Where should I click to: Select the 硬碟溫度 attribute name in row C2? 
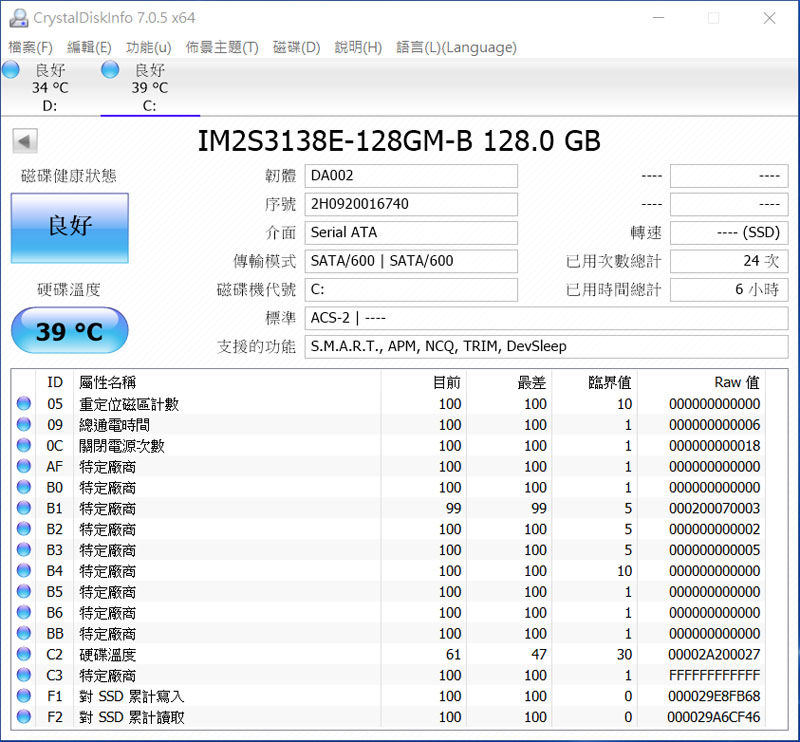108,655
